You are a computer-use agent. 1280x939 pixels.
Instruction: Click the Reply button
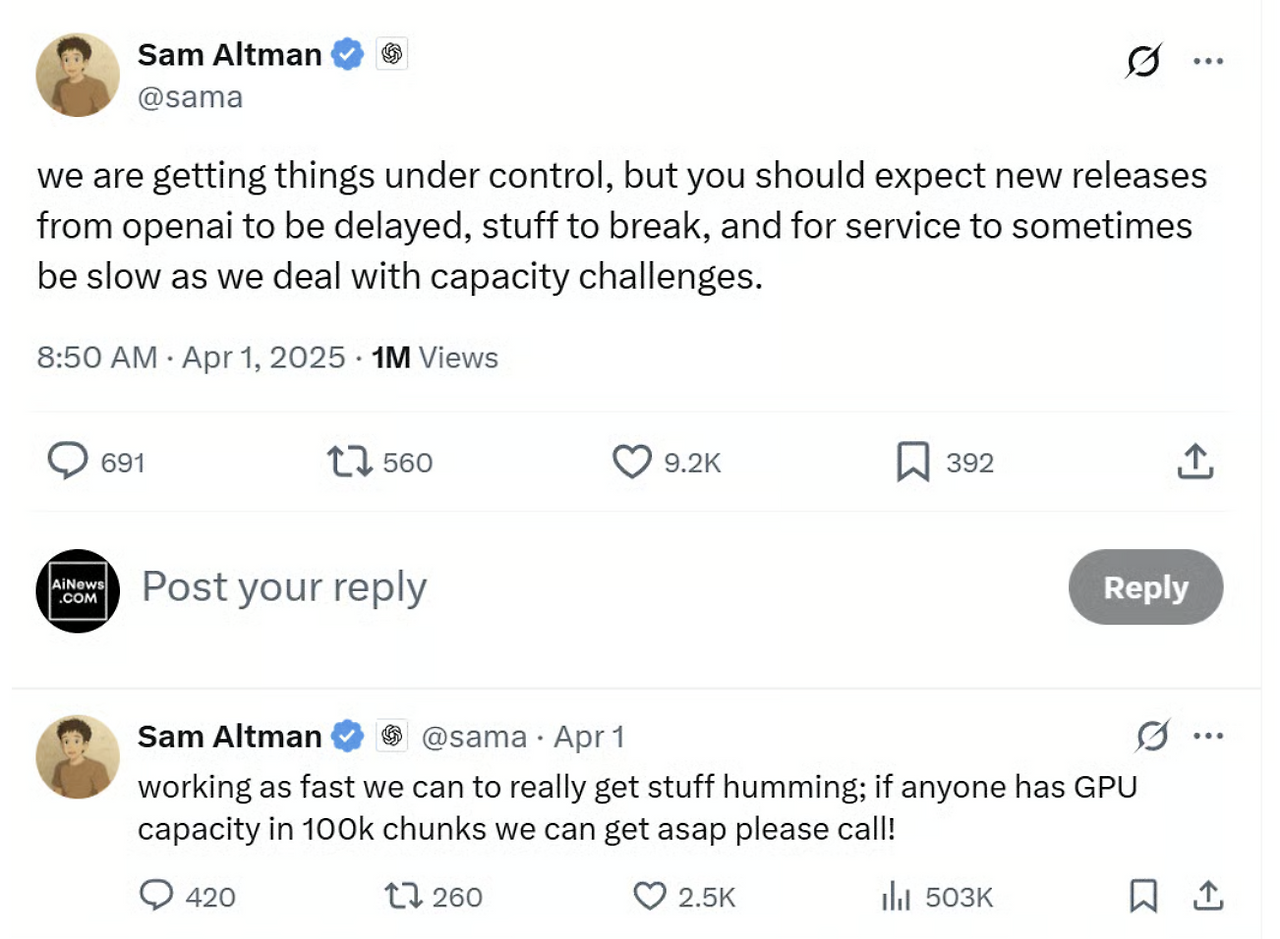coord(1145,588)
